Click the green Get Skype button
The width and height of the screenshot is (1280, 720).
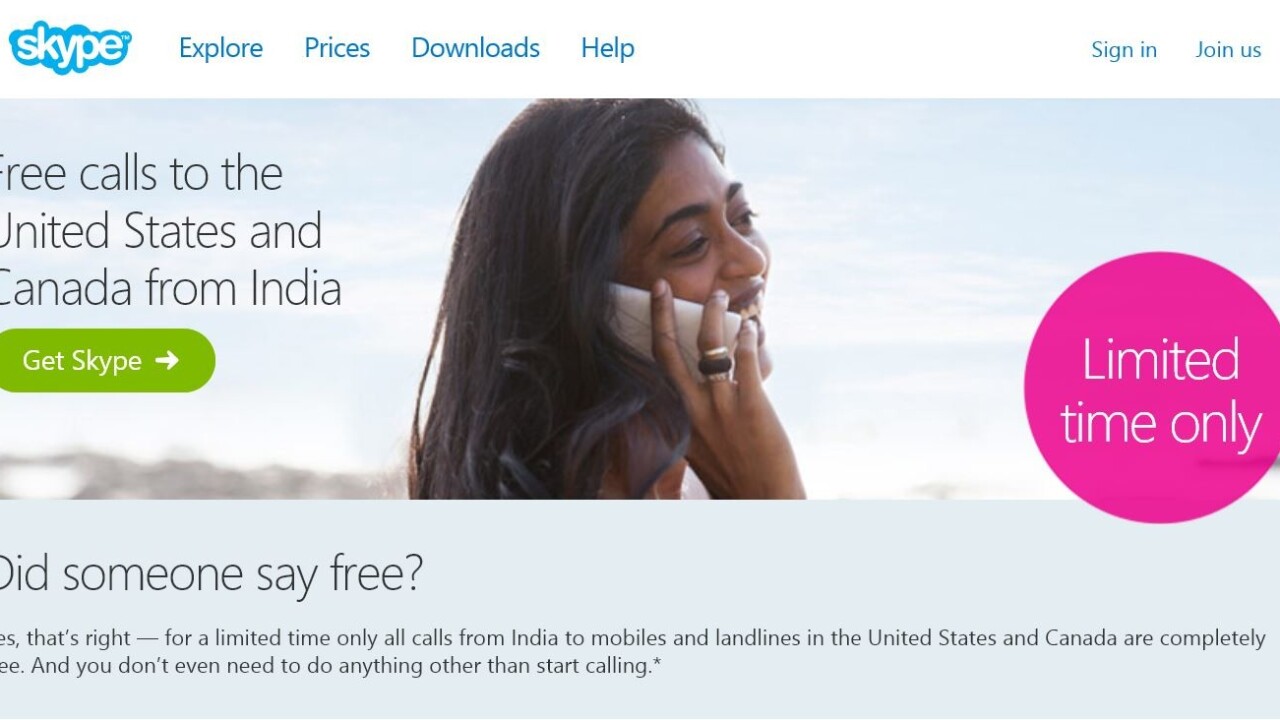[105, 360]
